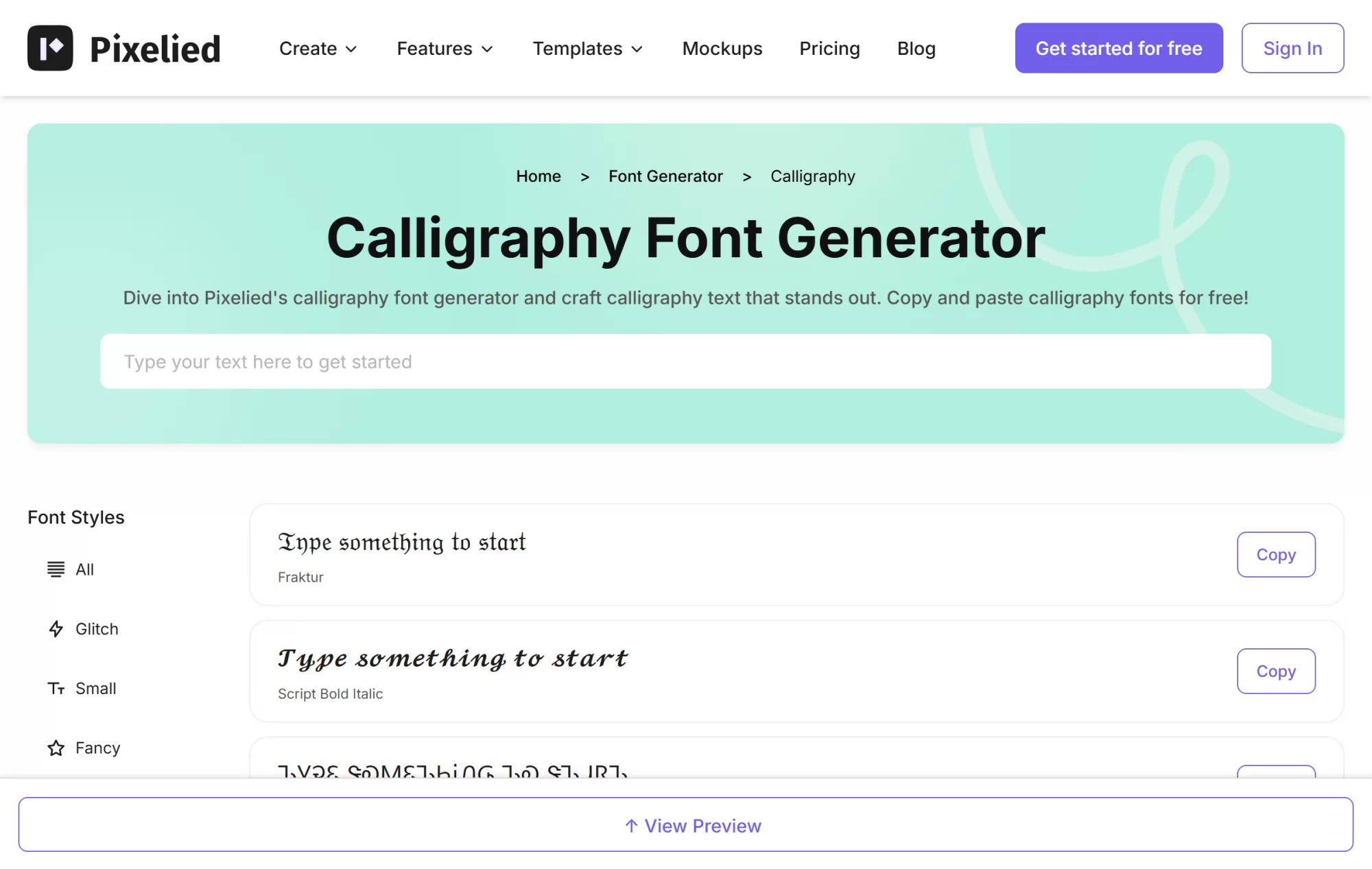Image resolution: width=1372 pixels, height=869 pixels.
Task: Click the lines icon beside All
Action: click(x=56, y=569)
